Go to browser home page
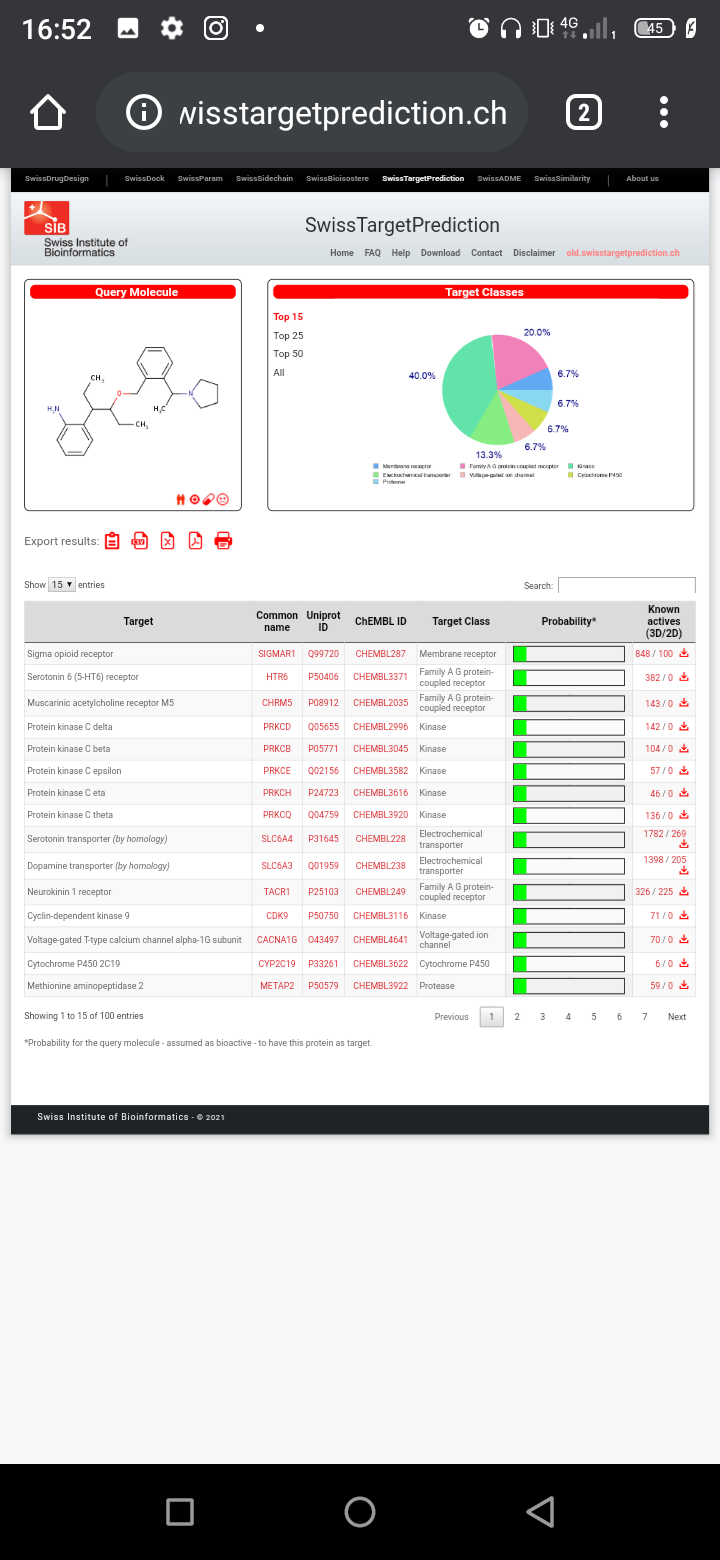 [x=48, y=113]
